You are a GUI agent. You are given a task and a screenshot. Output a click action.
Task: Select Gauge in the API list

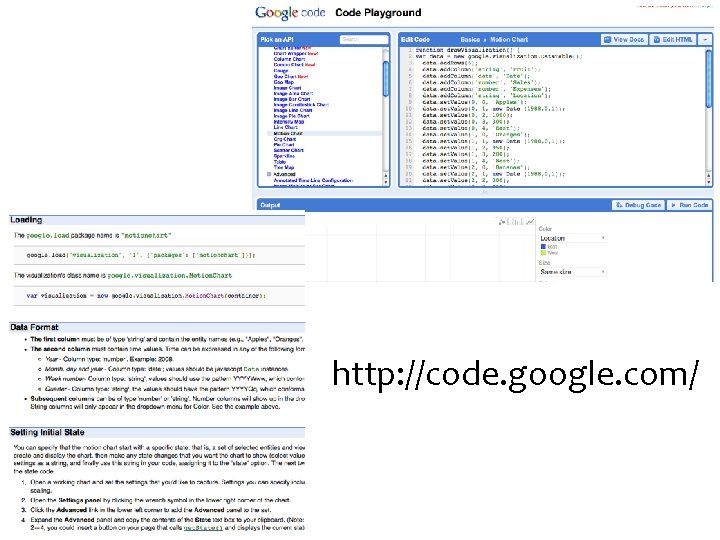point(281,71)
